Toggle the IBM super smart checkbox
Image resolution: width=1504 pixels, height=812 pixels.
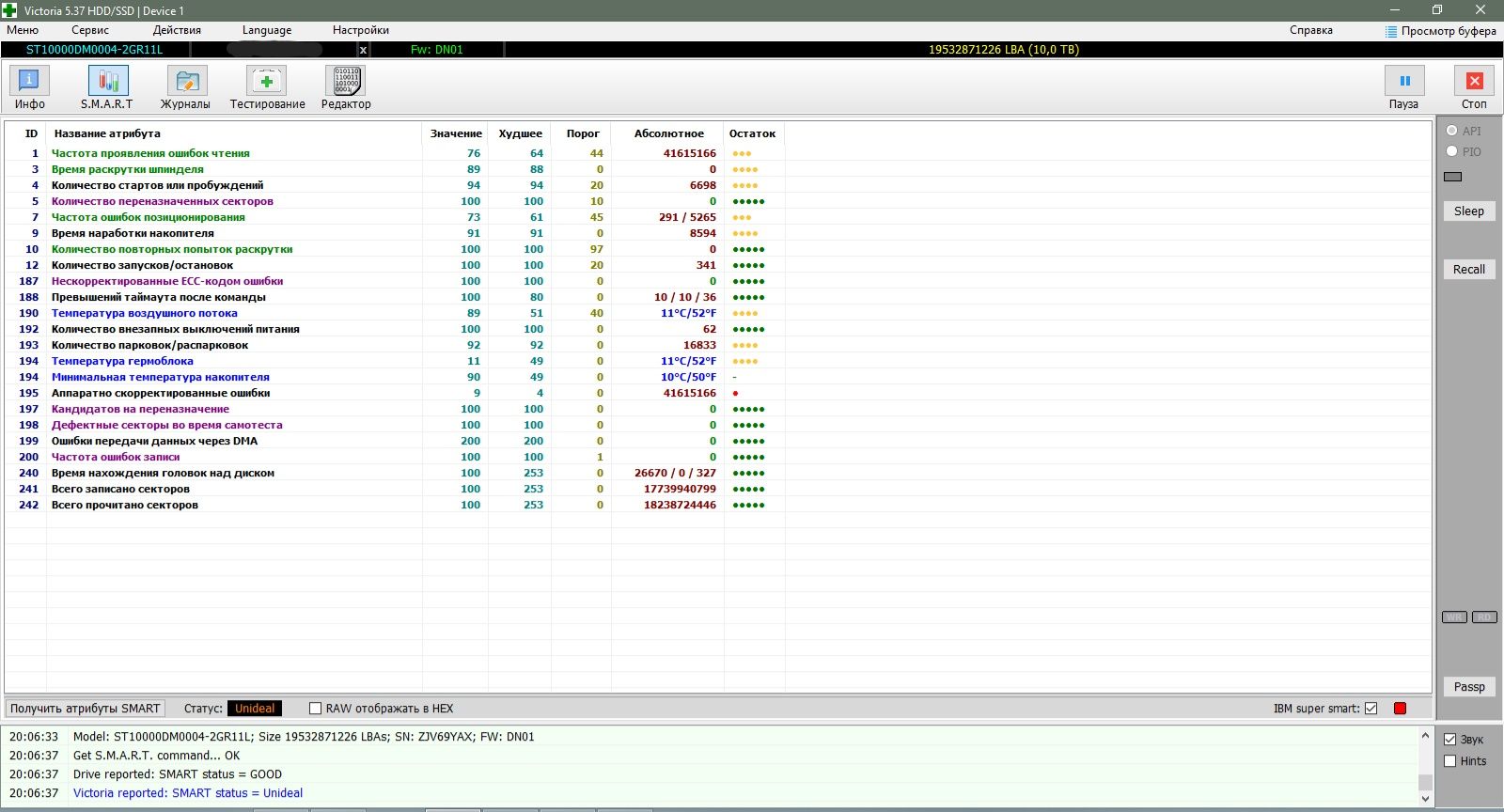(x=1371, y=709)
